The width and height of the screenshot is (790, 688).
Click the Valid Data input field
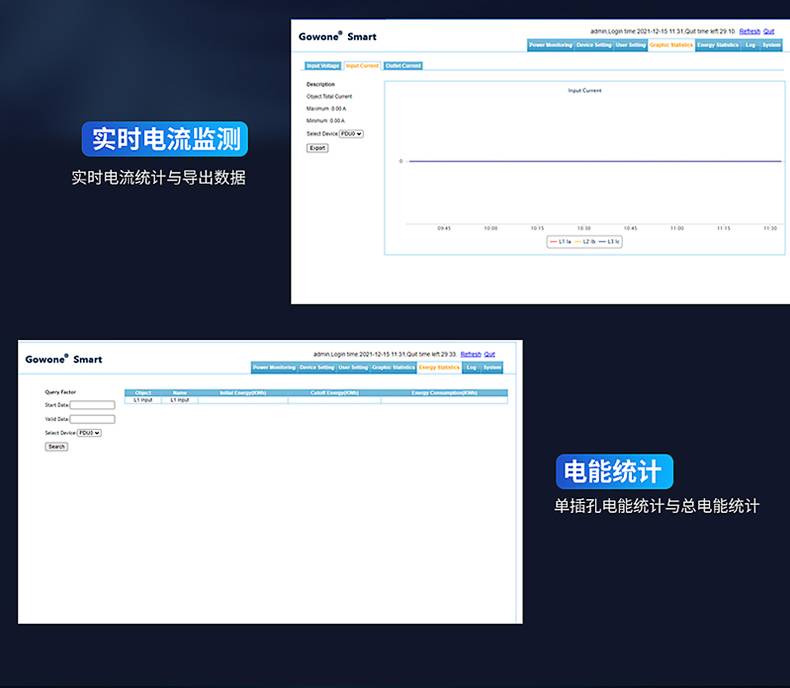[x=92, y=419]
